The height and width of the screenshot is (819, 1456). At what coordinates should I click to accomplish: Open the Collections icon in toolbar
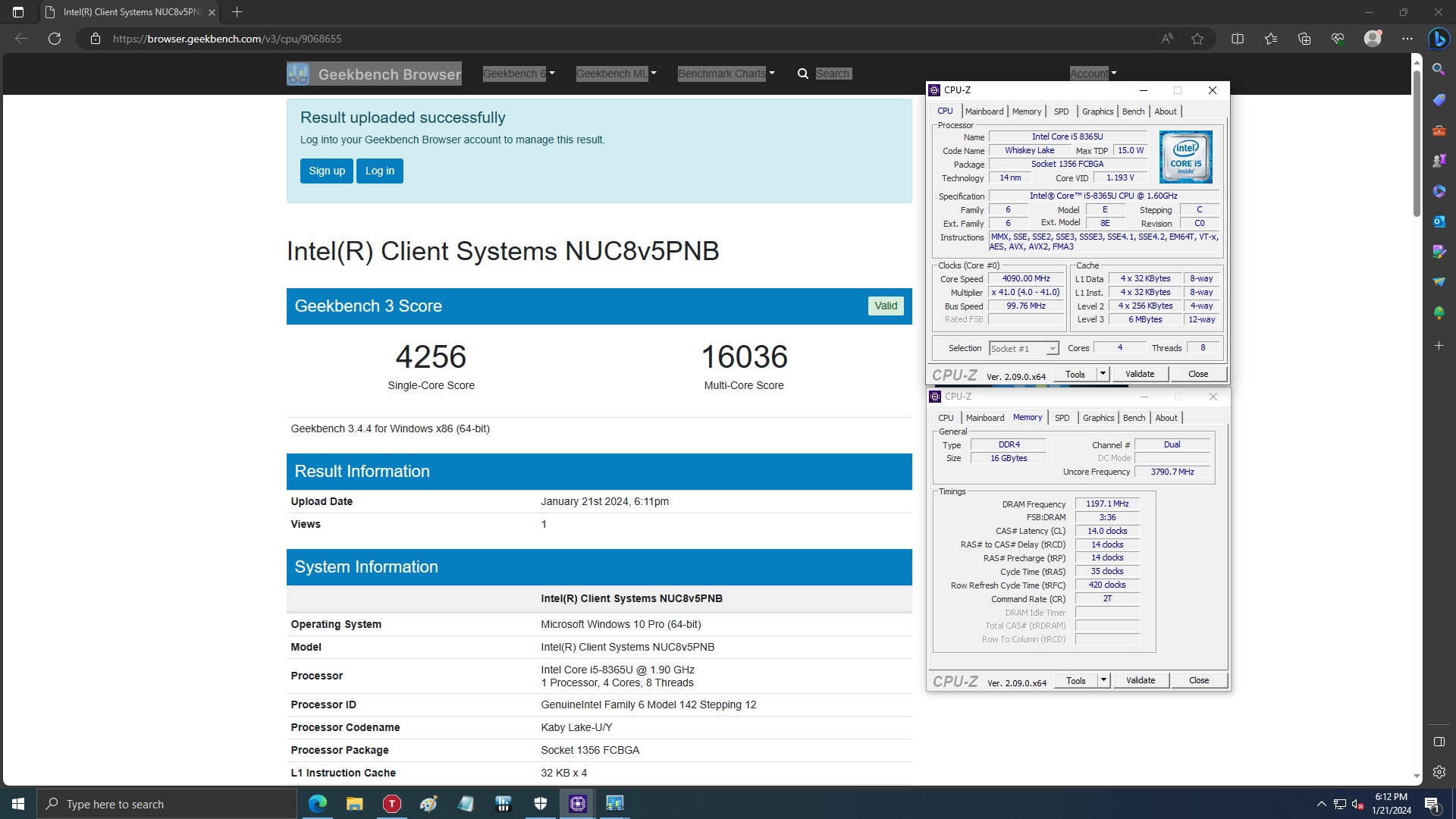click(x=1304, y=39)
